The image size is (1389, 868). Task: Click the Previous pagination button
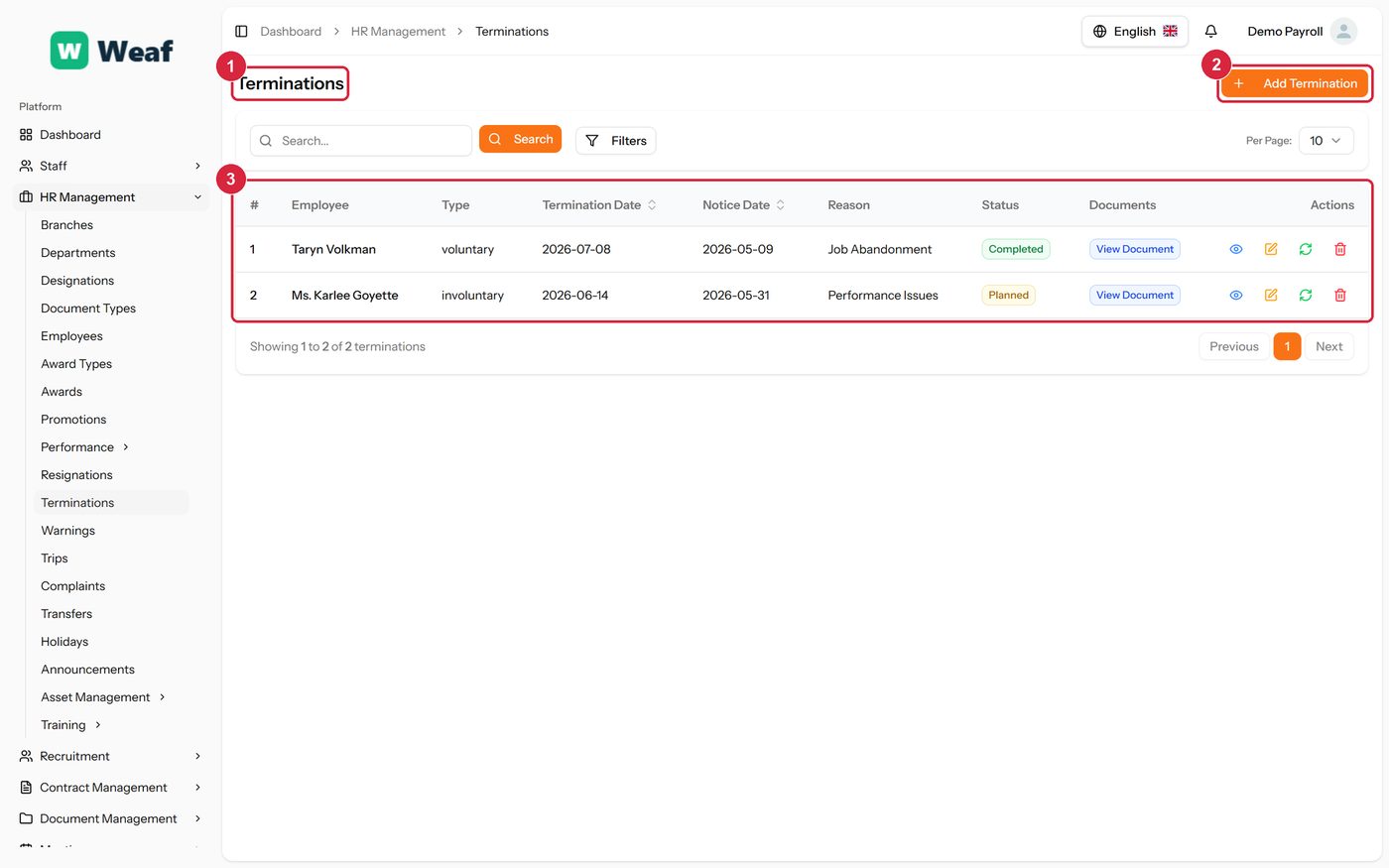[1233, 346]
